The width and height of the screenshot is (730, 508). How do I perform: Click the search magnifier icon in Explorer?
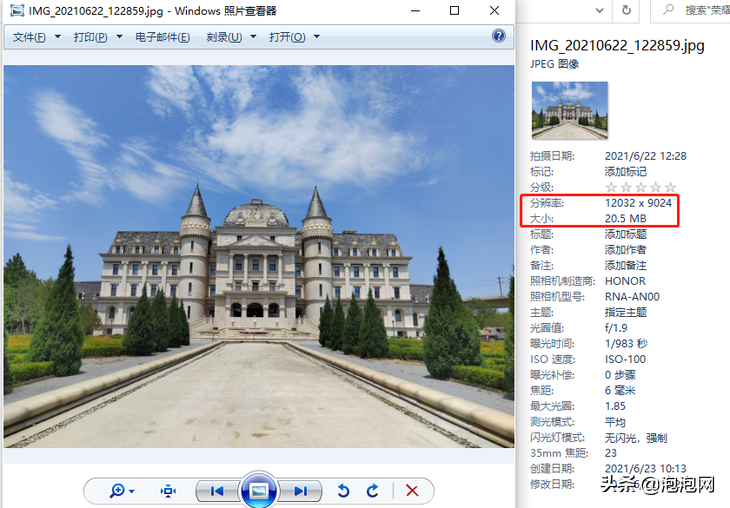coord(669,9)
